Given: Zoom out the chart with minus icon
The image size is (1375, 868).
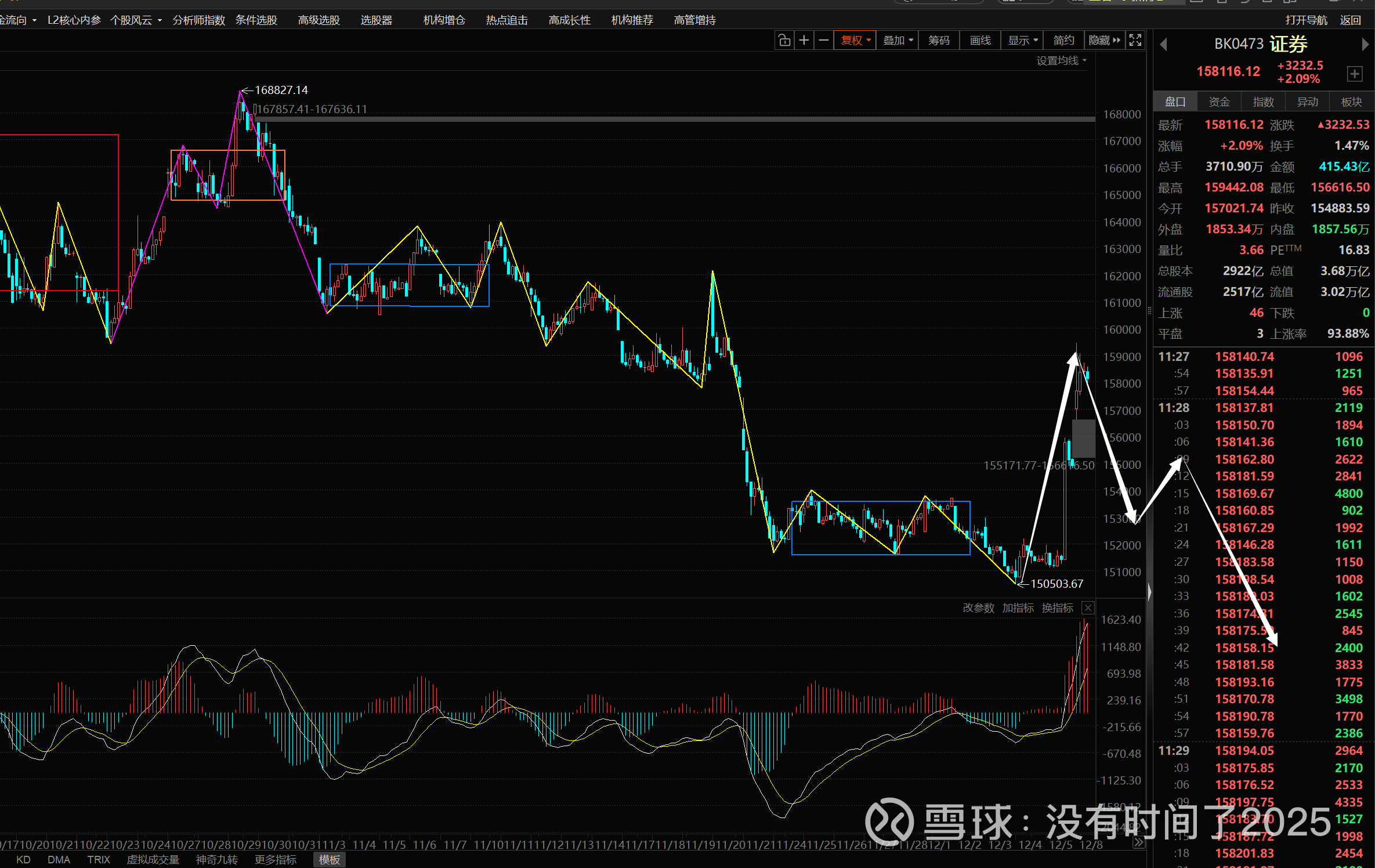Looking at the screenshot, I should [x=824, y=40].
